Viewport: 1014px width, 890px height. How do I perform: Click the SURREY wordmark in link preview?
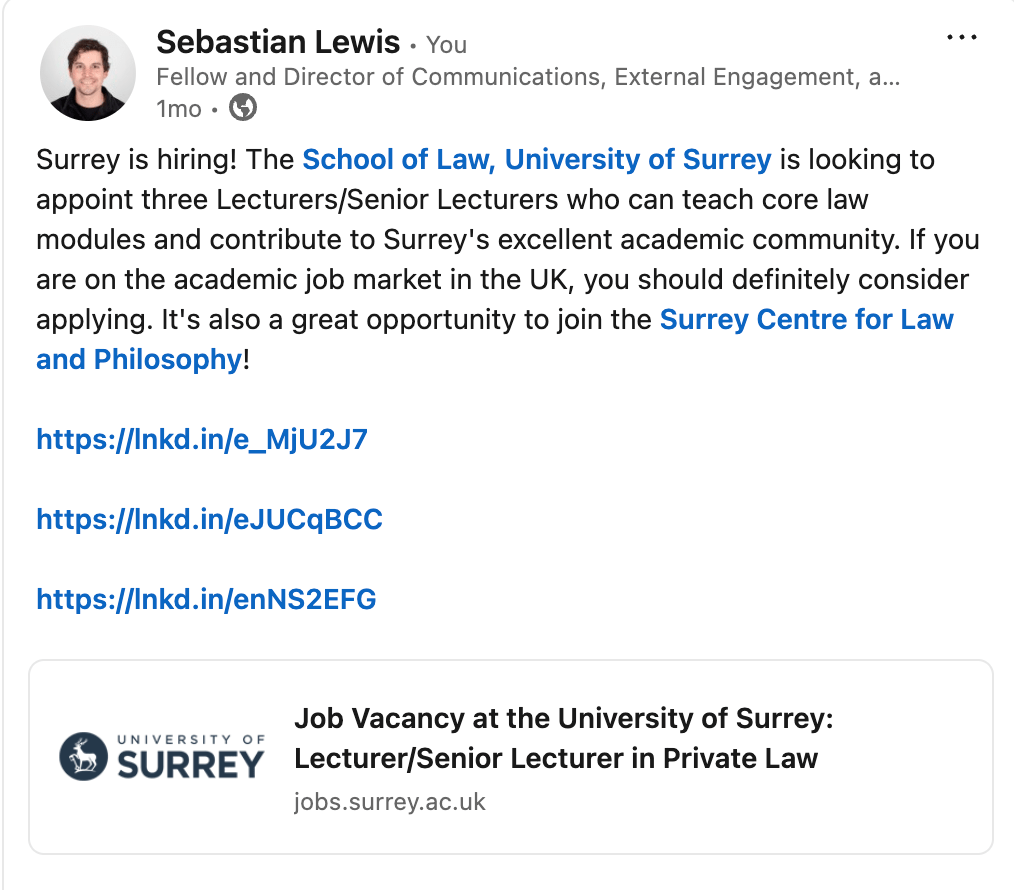pyautogui.click(x=192, y=765)
